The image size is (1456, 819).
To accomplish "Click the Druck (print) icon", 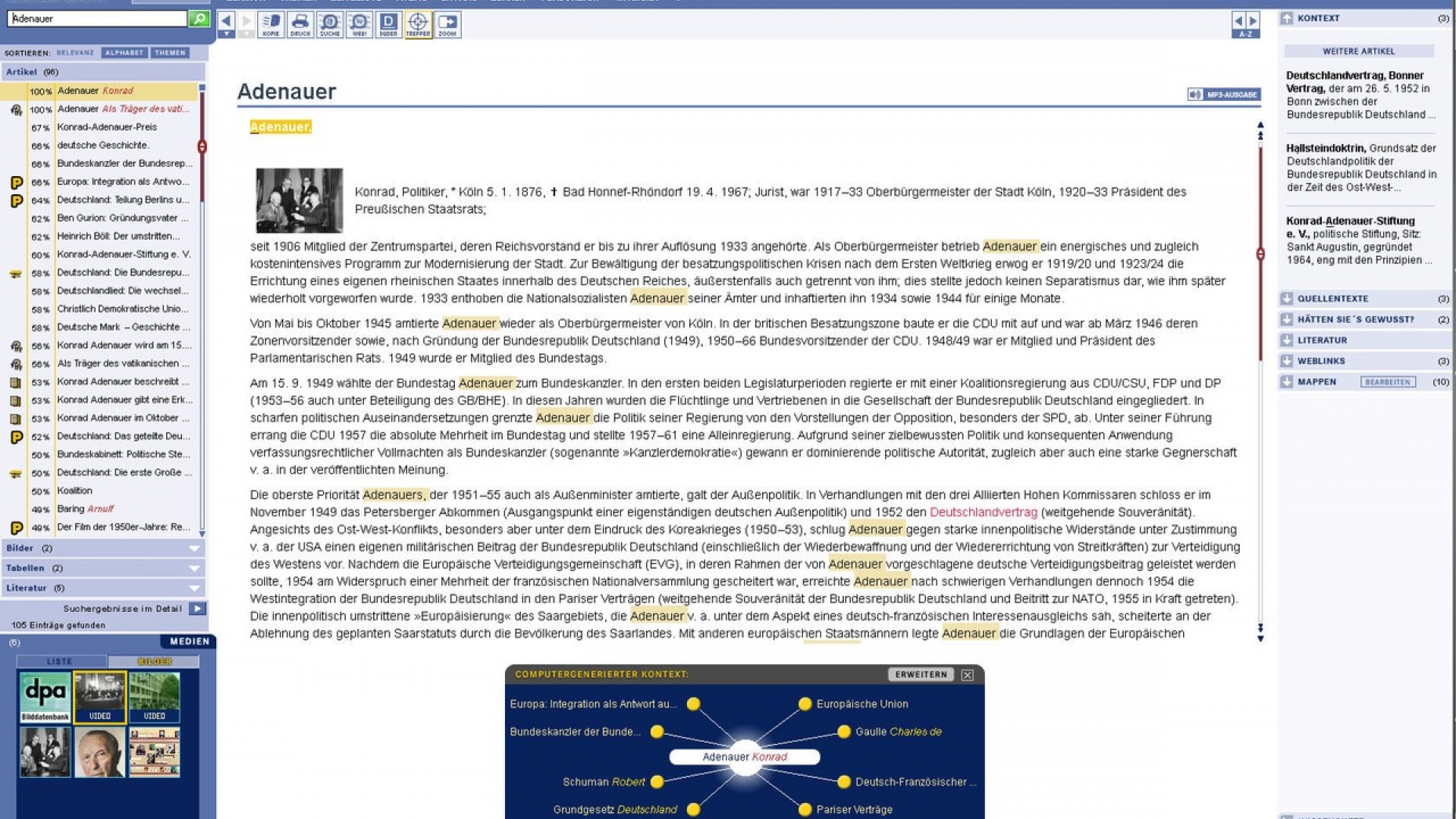I will [x=300, y=24].
